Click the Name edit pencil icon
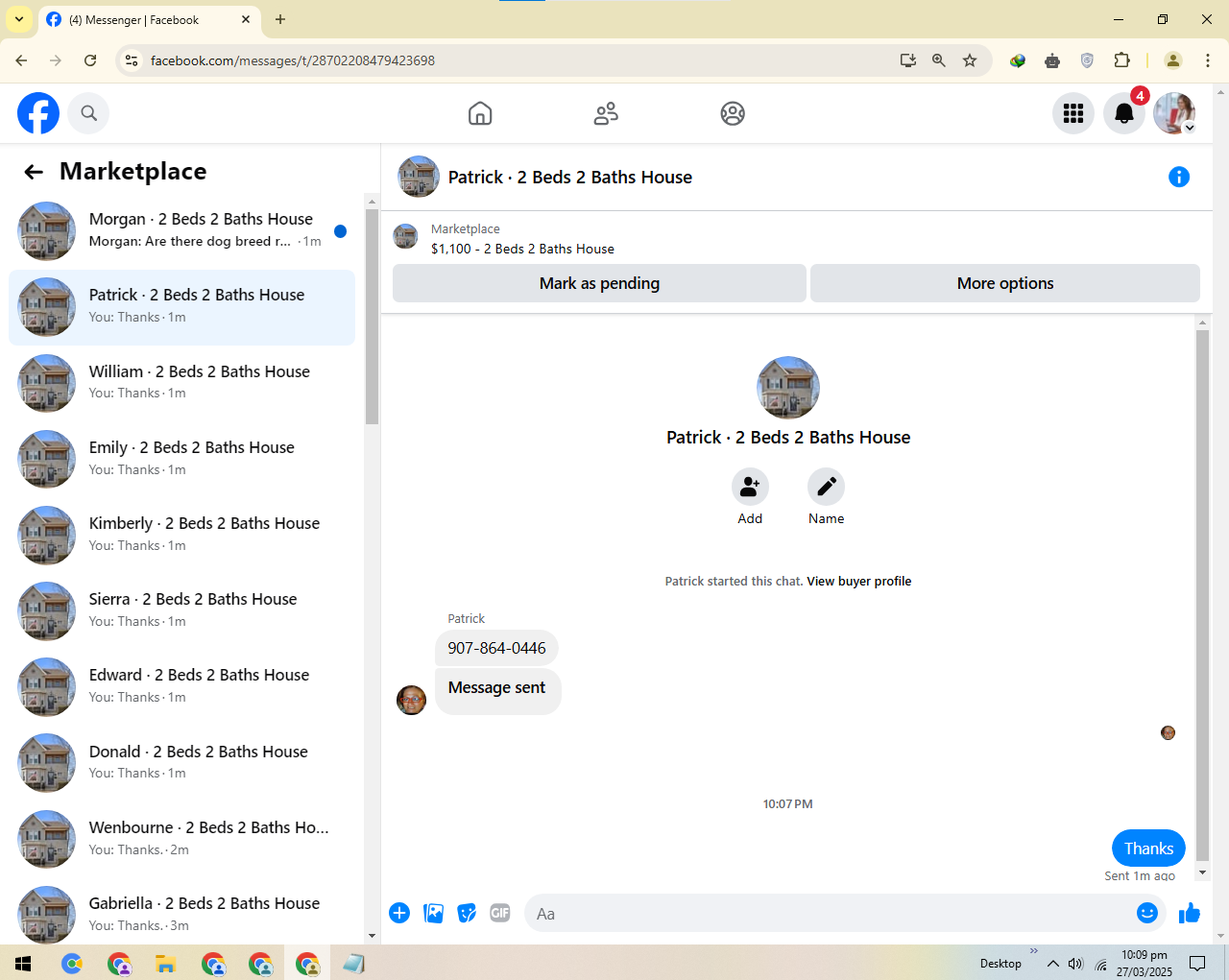The height and width of the screenshot is (980, 1229). coord(826,487)
